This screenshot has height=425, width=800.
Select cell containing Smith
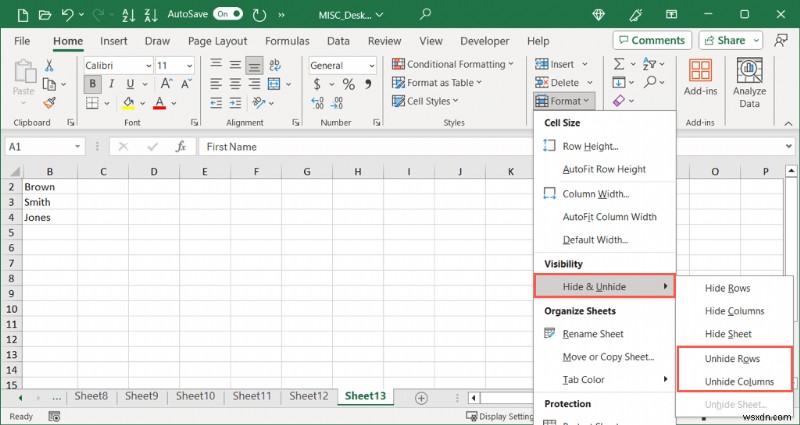point(50,202)
